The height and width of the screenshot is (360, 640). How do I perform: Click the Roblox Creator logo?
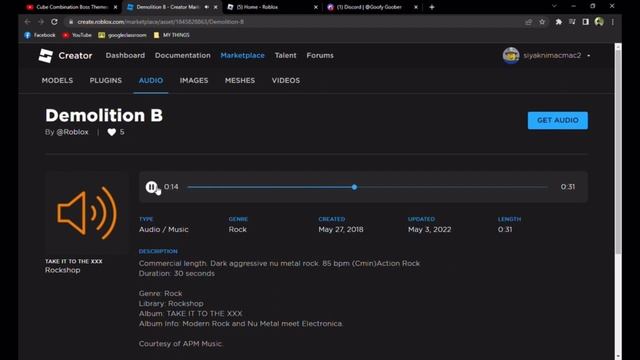point(65,56)
